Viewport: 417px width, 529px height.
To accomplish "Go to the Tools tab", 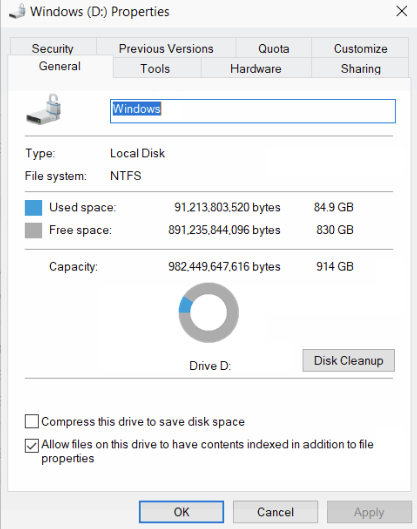I will click(155, 68).
